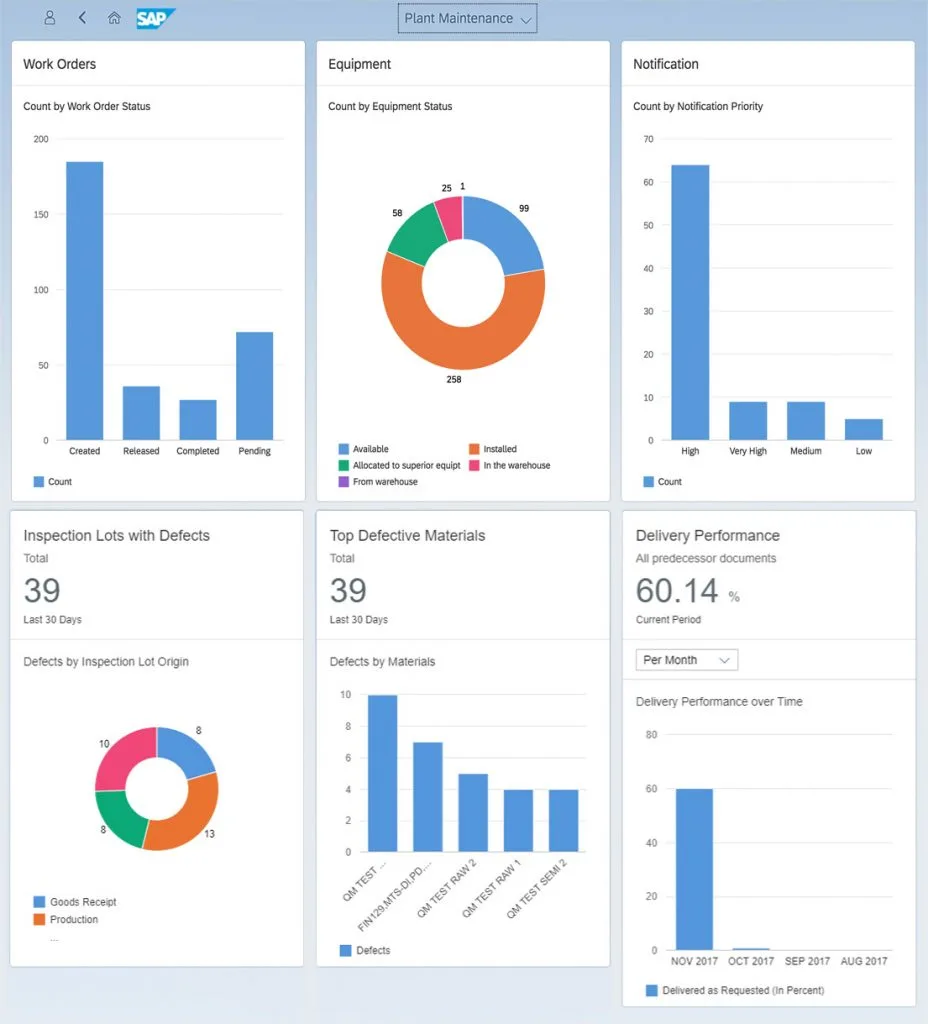The width and height of the screenshot is (928, 1024).
Task: Open the user profile icon
Action: [x=50, y=18]
